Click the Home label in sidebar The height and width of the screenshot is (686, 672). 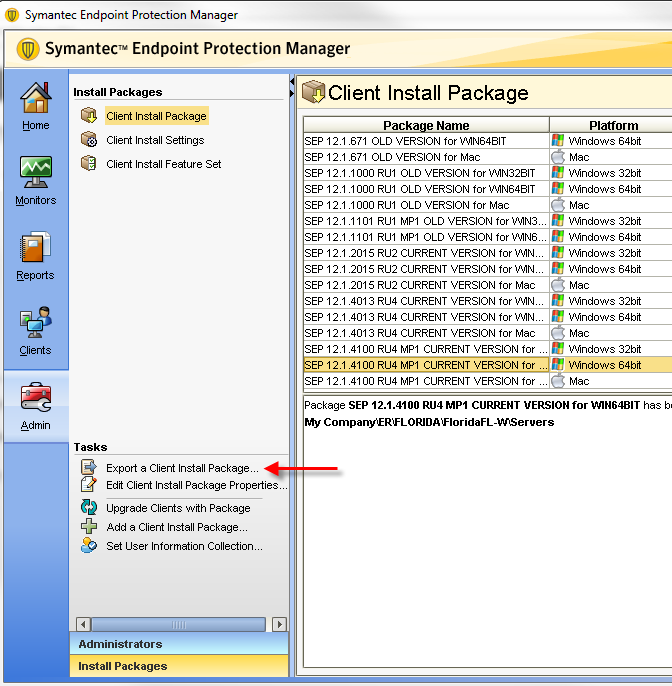(36, 125)
